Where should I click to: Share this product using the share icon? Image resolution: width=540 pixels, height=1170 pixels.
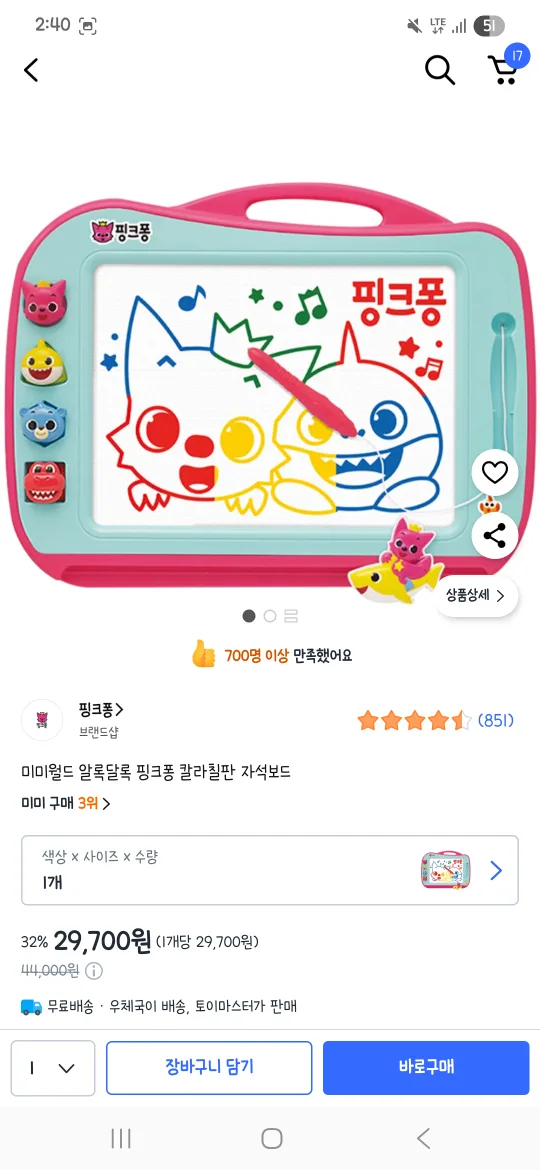[495, 535]
